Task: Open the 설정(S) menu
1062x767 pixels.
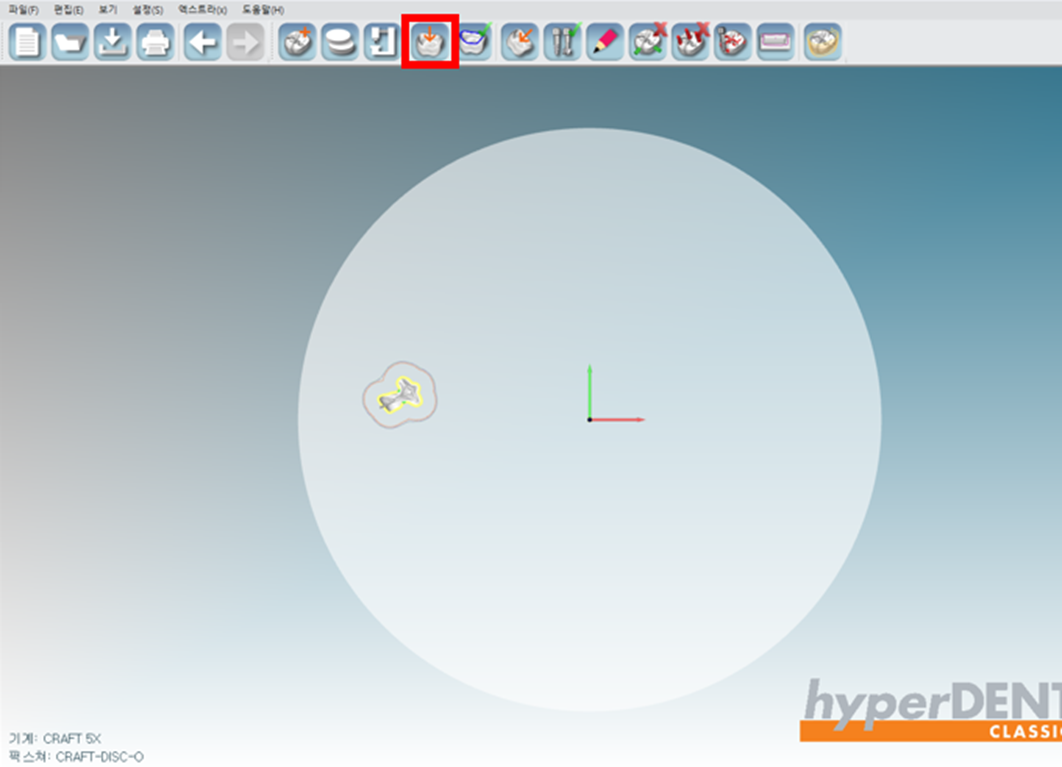Action: pyautogui.click(x=147, y=9)
